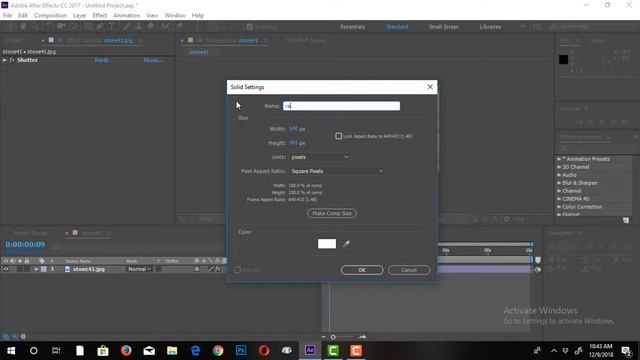Viewport: 640px width, 360px height.
Task: Enable the Preview checkbox in Solid Settings
Action: 237,270
